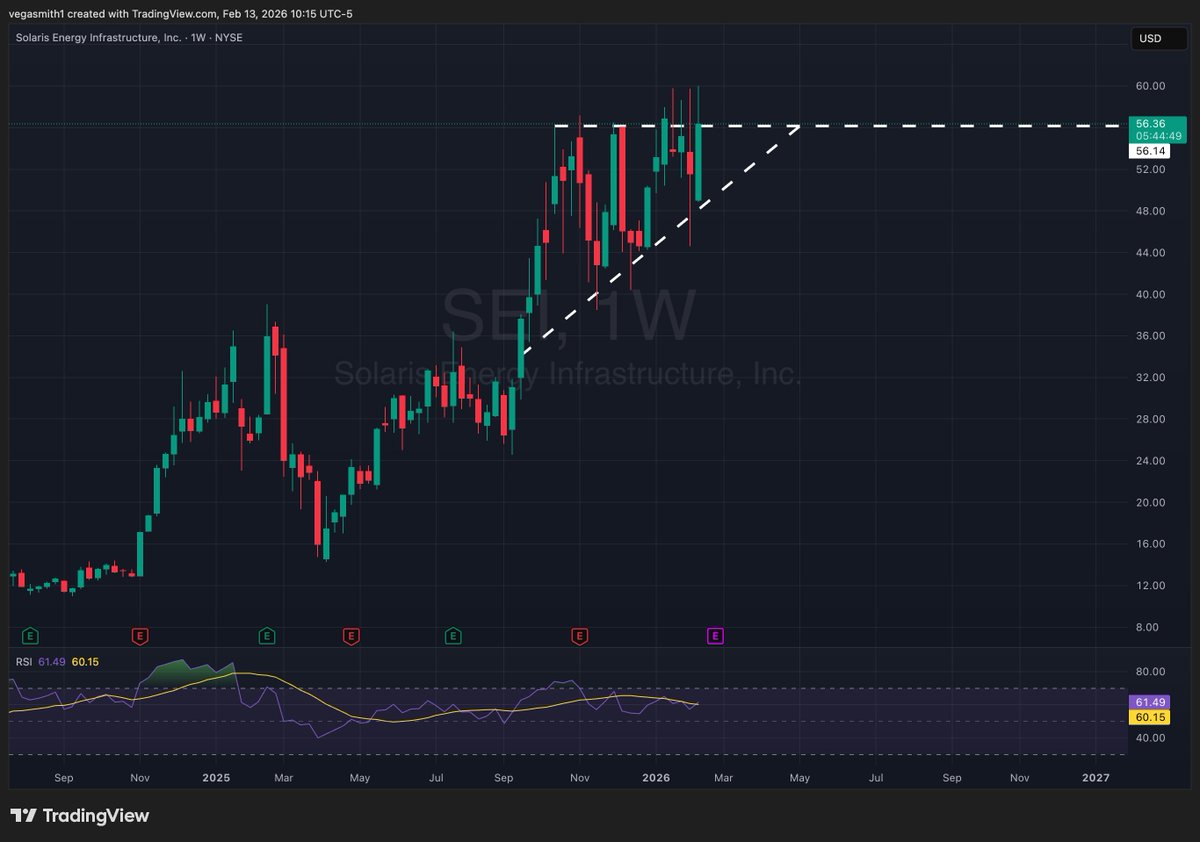Viewport: 1200px width, 842px height.
Task: Click the 2027 time axis label
Action: click(1096, 777)
